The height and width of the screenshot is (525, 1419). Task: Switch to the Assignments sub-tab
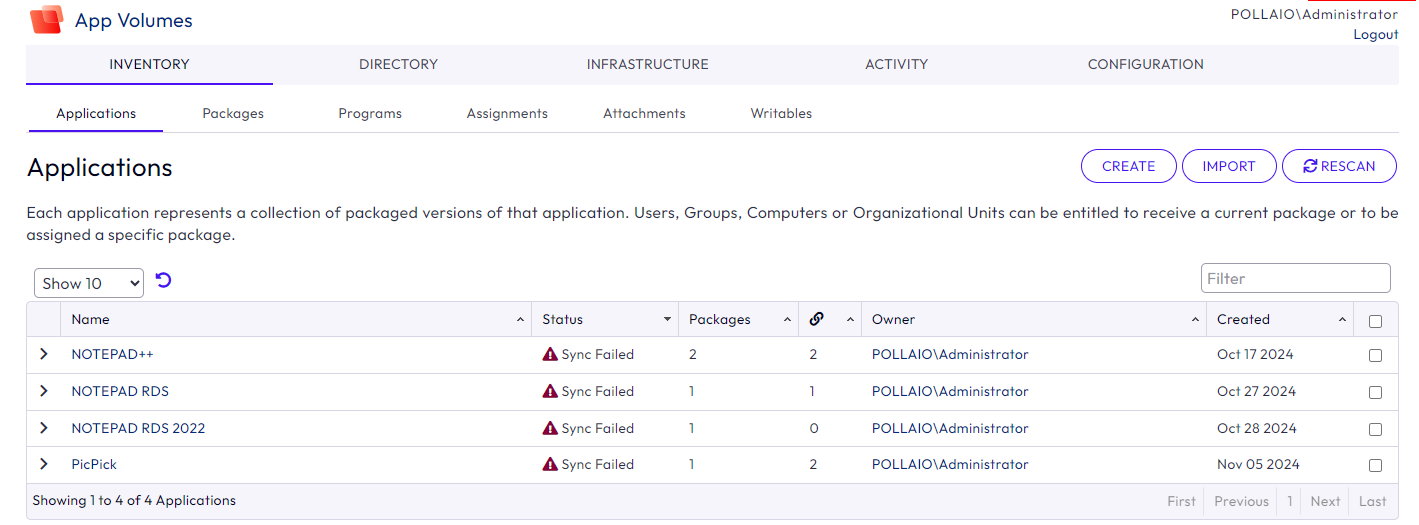tap(507, 113)
